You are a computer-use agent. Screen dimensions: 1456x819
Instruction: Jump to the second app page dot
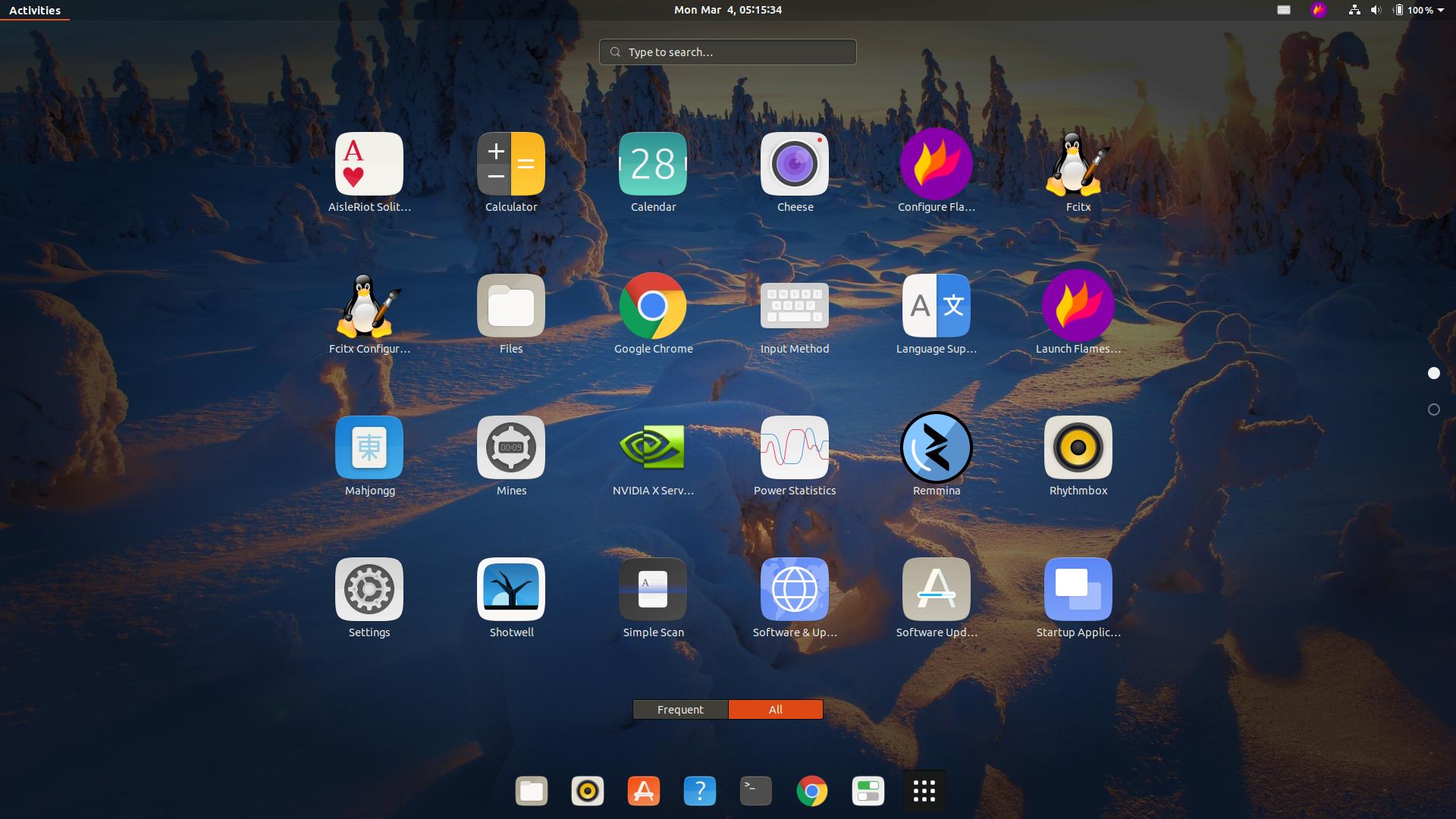1433,409
